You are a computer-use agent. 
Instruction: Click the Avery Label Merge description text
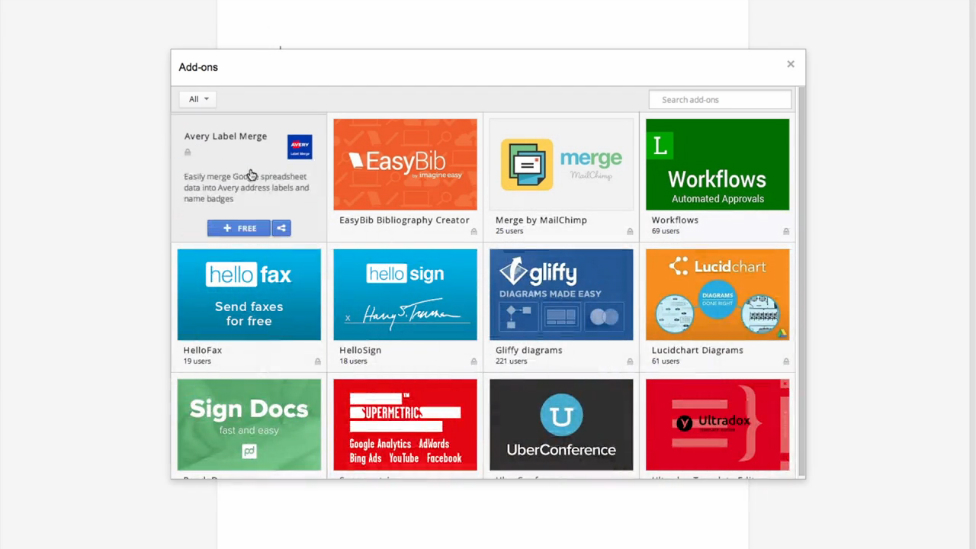(x=246, y=187)
